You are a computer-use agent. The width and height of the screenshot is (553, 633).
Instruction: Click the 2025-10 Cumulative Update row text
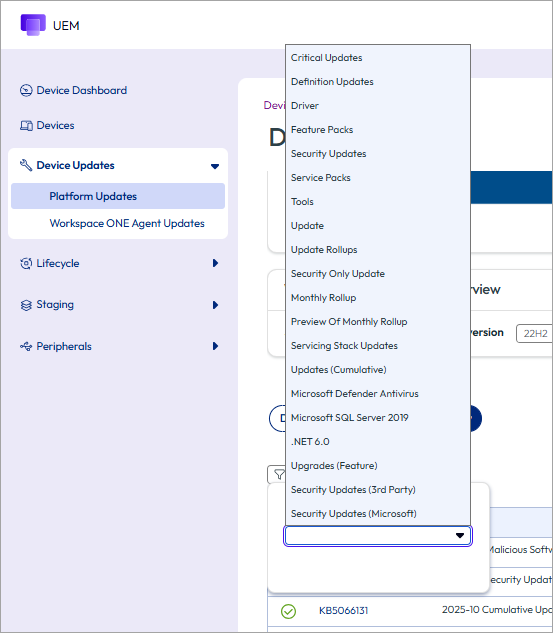(x=497, y=610)
